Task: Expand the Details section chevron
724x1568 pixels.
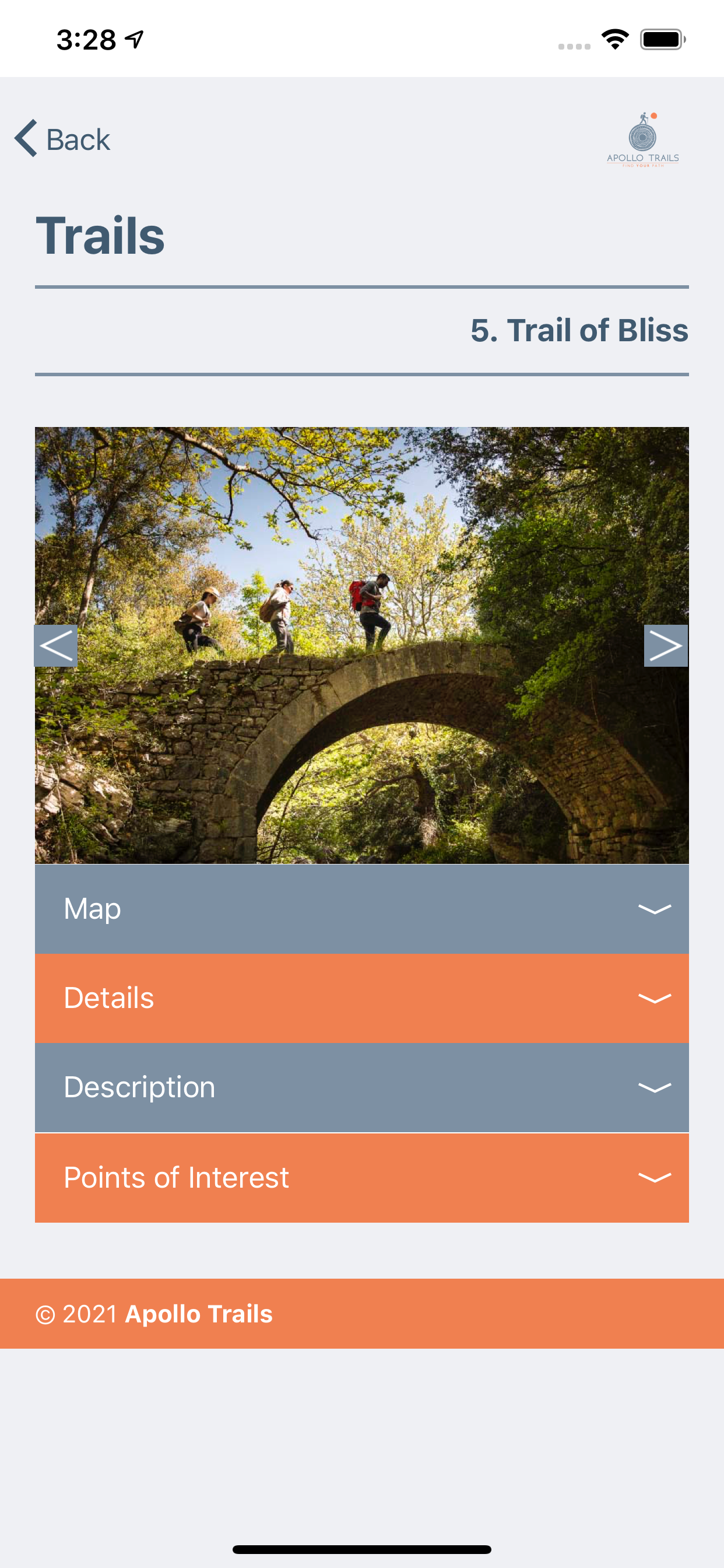Action: tap(655, 998)
